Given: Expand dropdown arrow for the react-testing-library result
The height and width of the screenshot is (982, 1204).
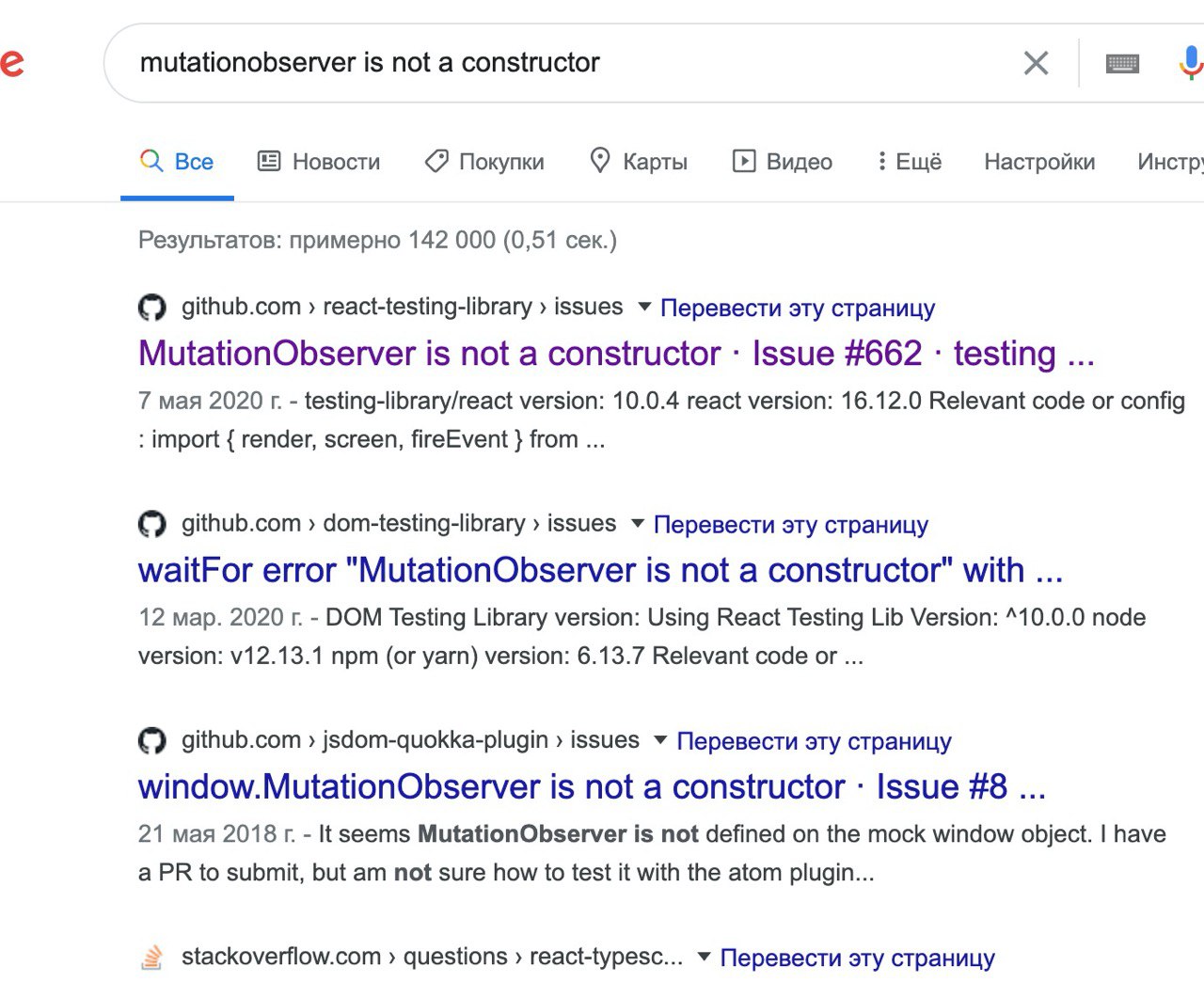Looking at the screenshot, I should point(644,307).
